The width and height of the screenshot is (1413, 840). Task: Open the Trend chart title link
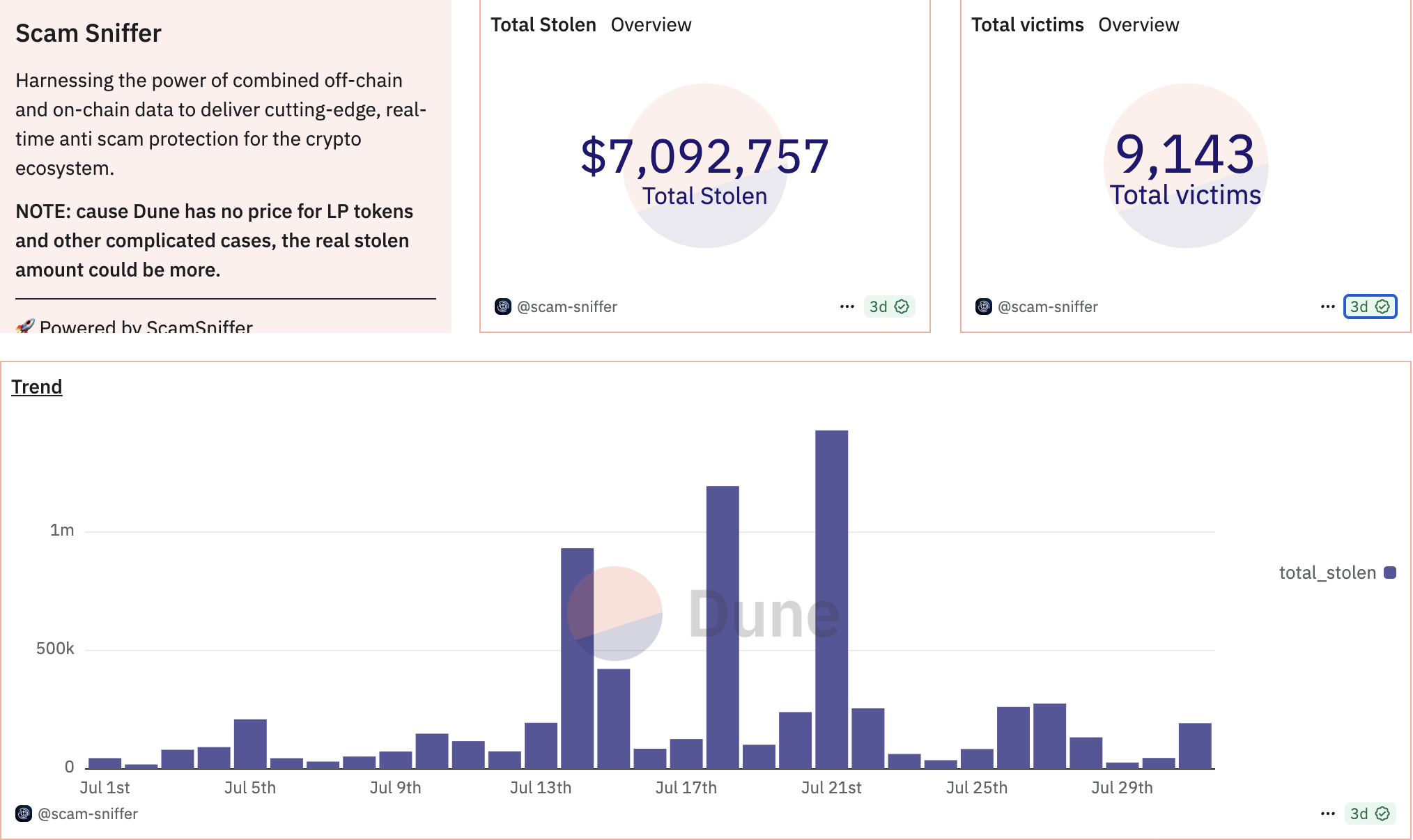tap(37, 387)
